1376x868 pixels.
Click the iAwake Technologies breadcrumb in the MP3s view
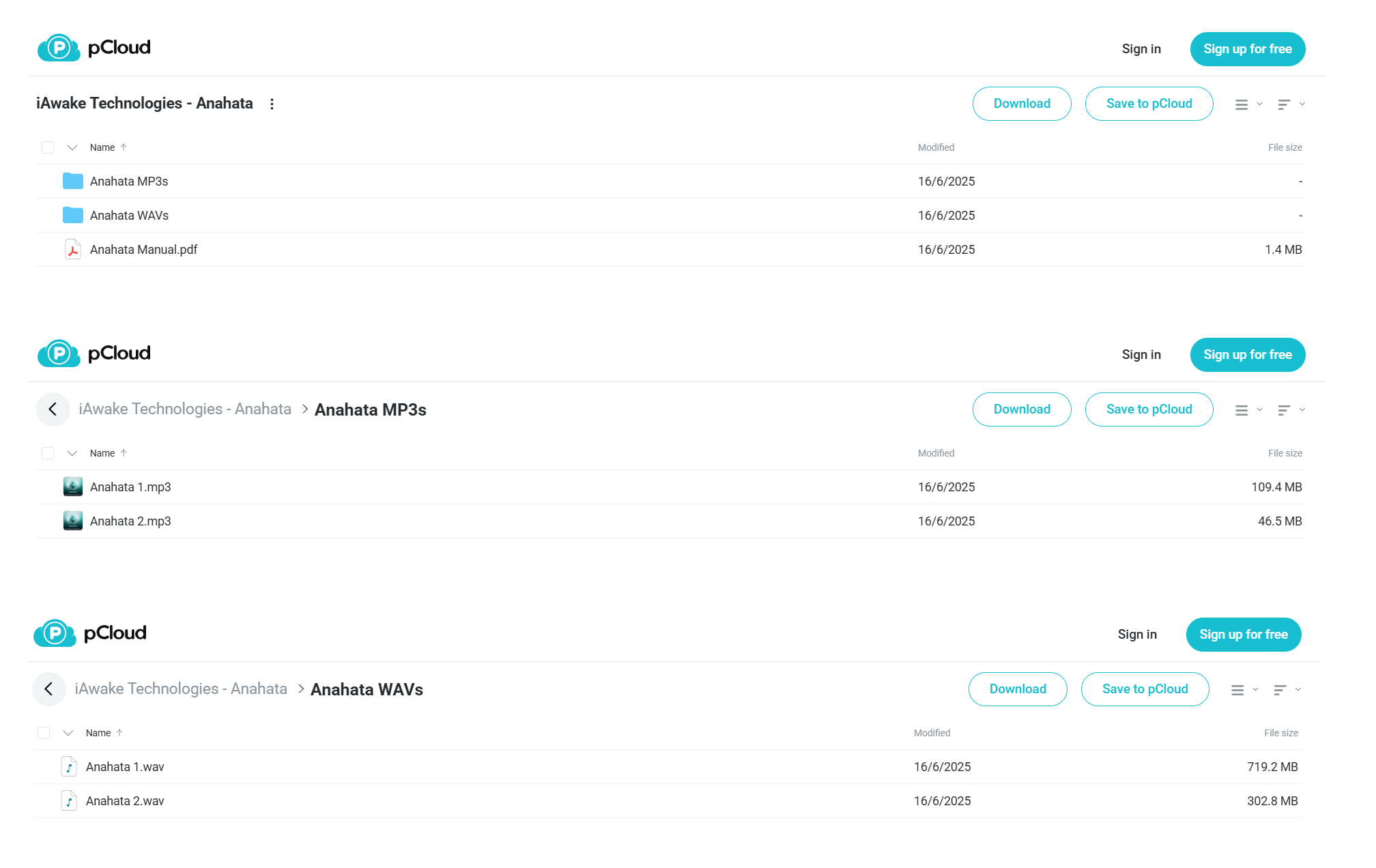185,409
